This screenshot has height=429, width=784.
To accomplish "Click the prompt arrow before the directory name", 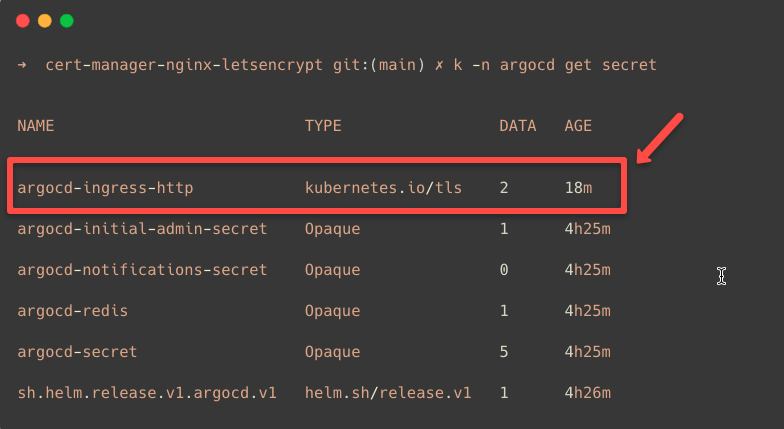I will click(x=22, y=65).
